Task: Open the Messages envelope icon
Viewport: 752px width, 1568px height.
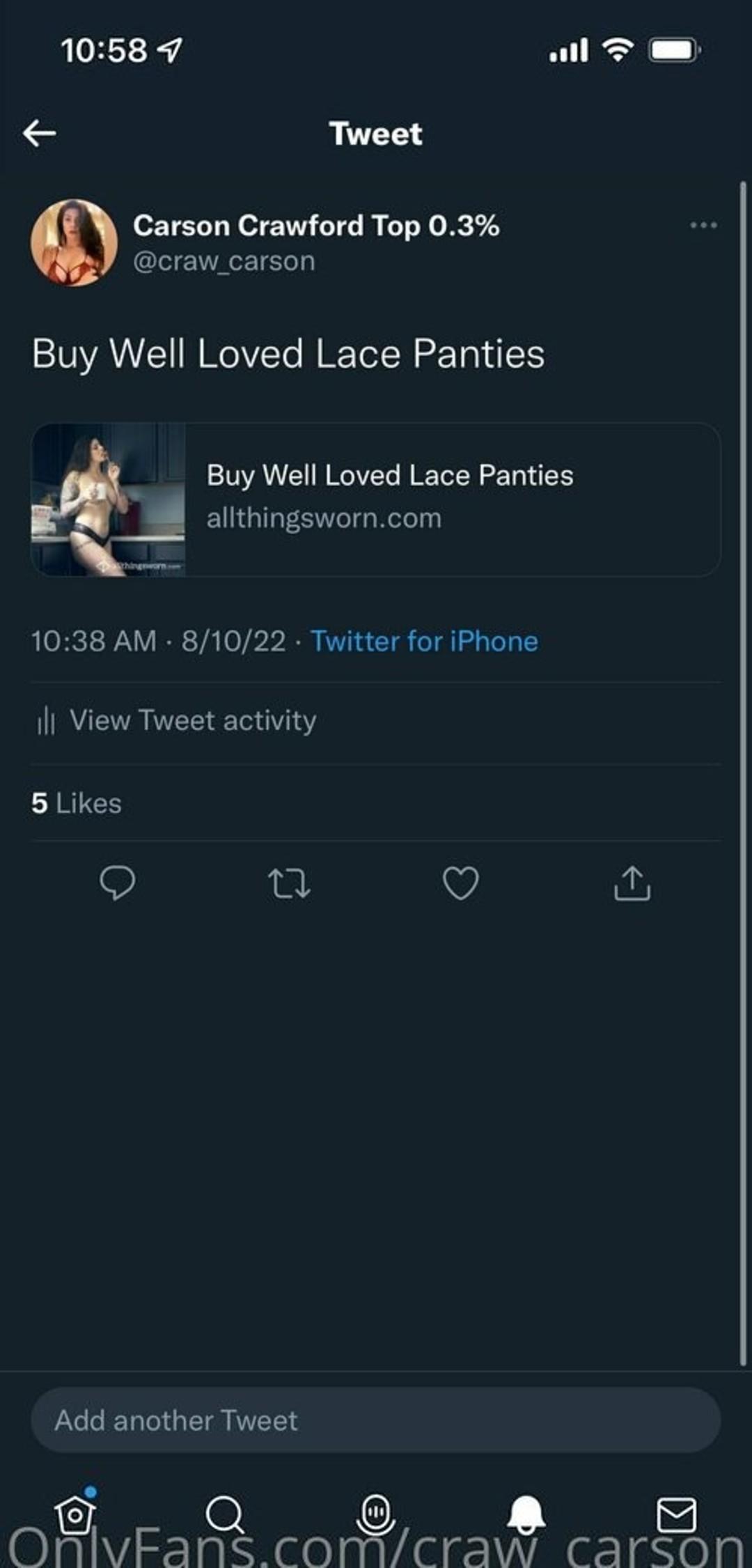Action: tap(676, 1514)
